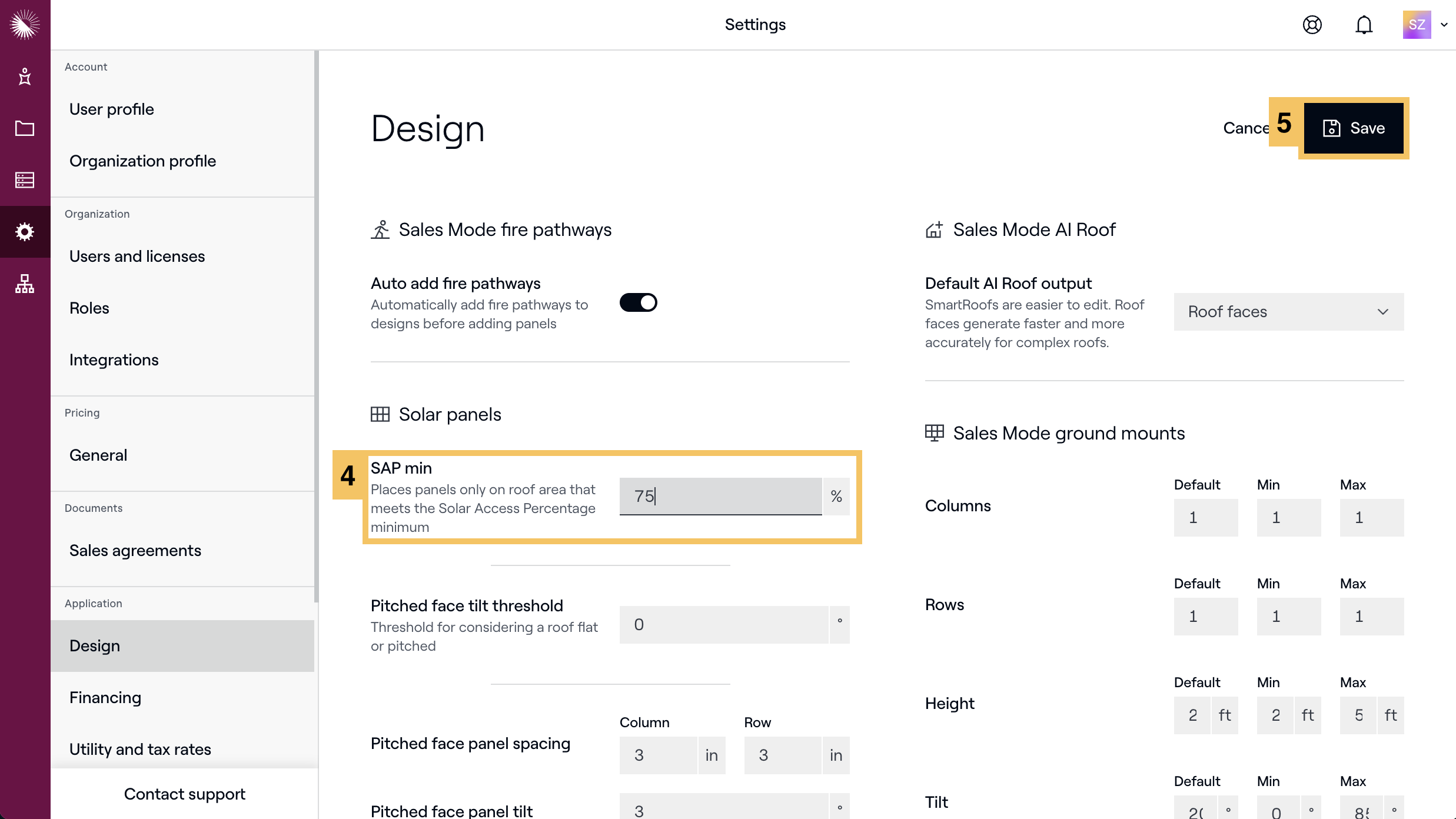Disable Auto add fire pathways toggle

(x=638, y=302)
